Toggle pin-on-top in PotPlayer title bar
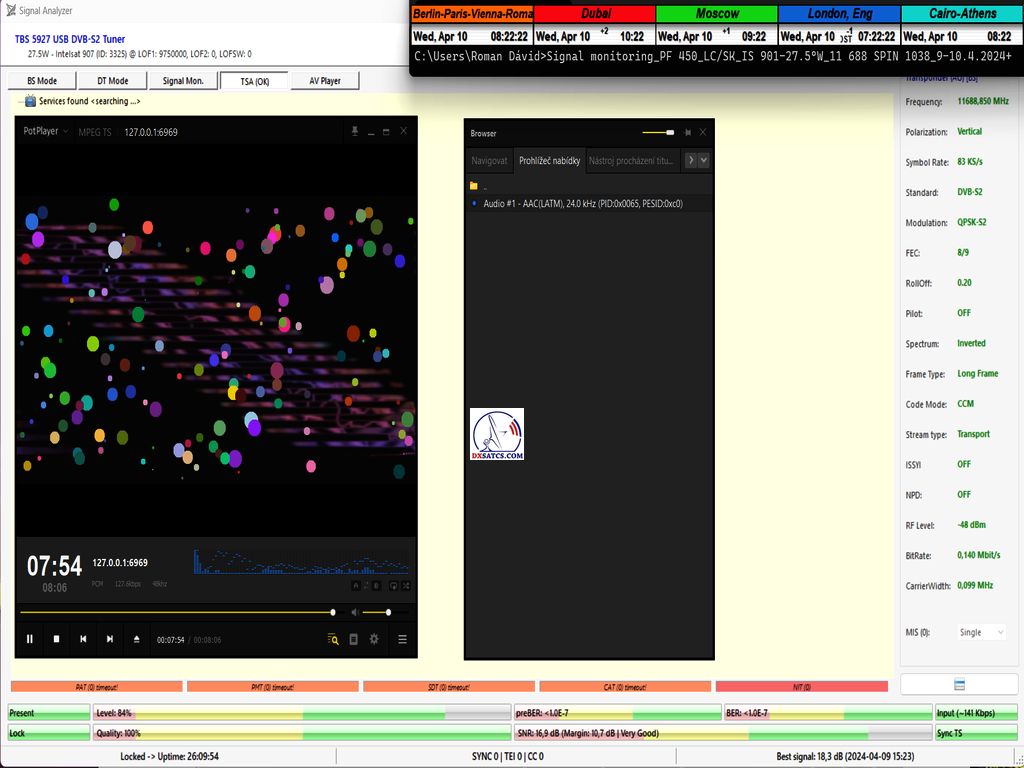 [353, 131]
